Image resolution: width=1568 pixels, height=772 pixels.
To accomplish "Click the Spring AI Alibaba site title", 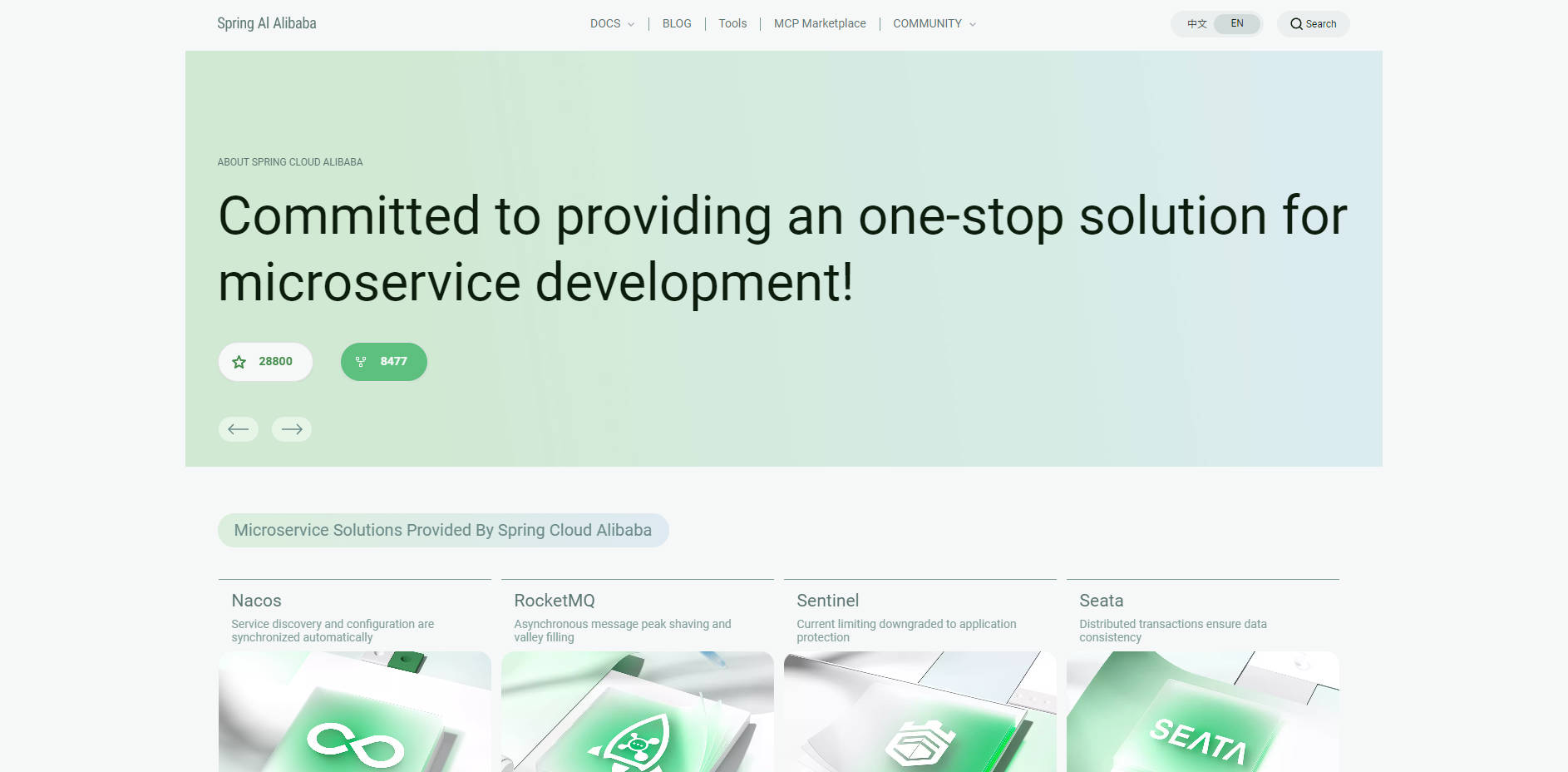I will (x=267, y=23).
